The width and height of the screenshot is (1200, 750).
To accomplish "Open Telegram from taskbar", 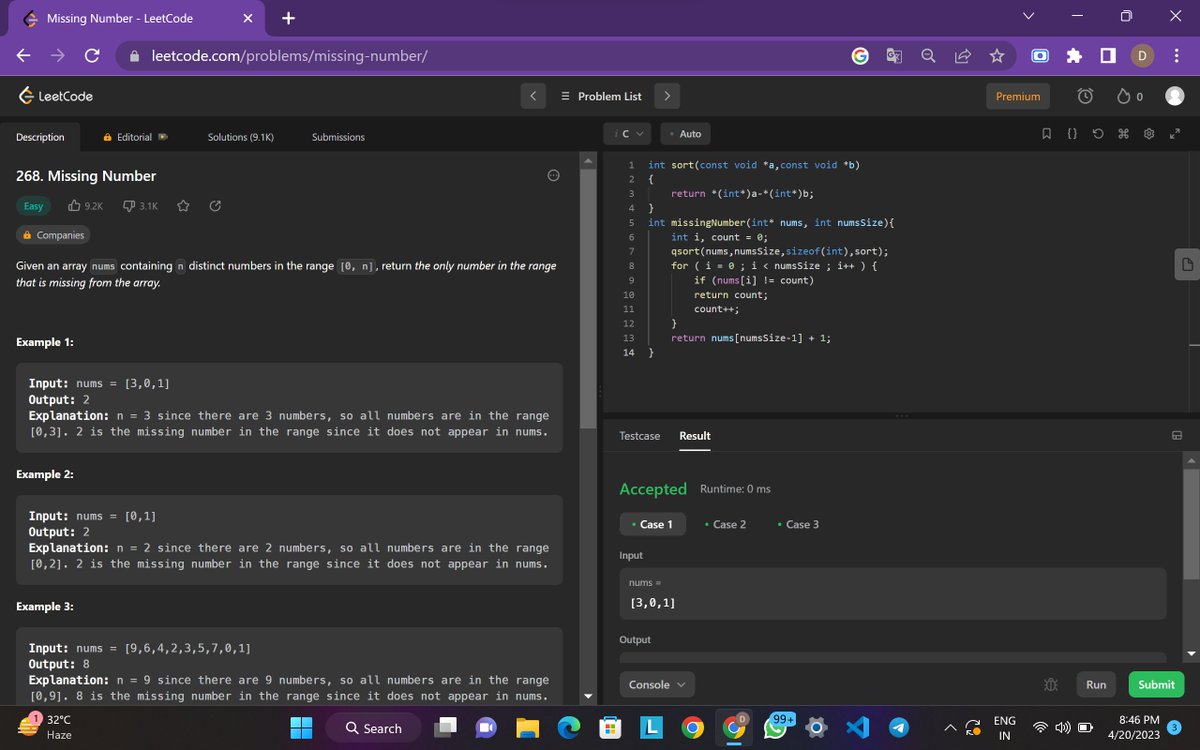I will click(x=898, y=728).
